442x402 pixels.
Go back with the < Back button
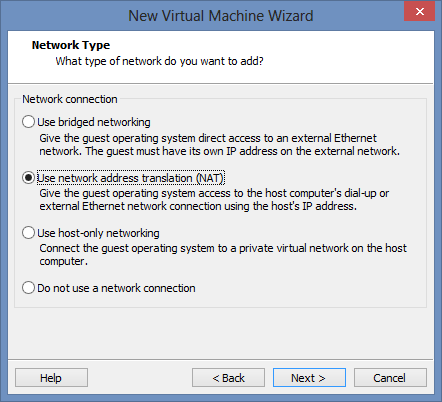coord(228,378)
